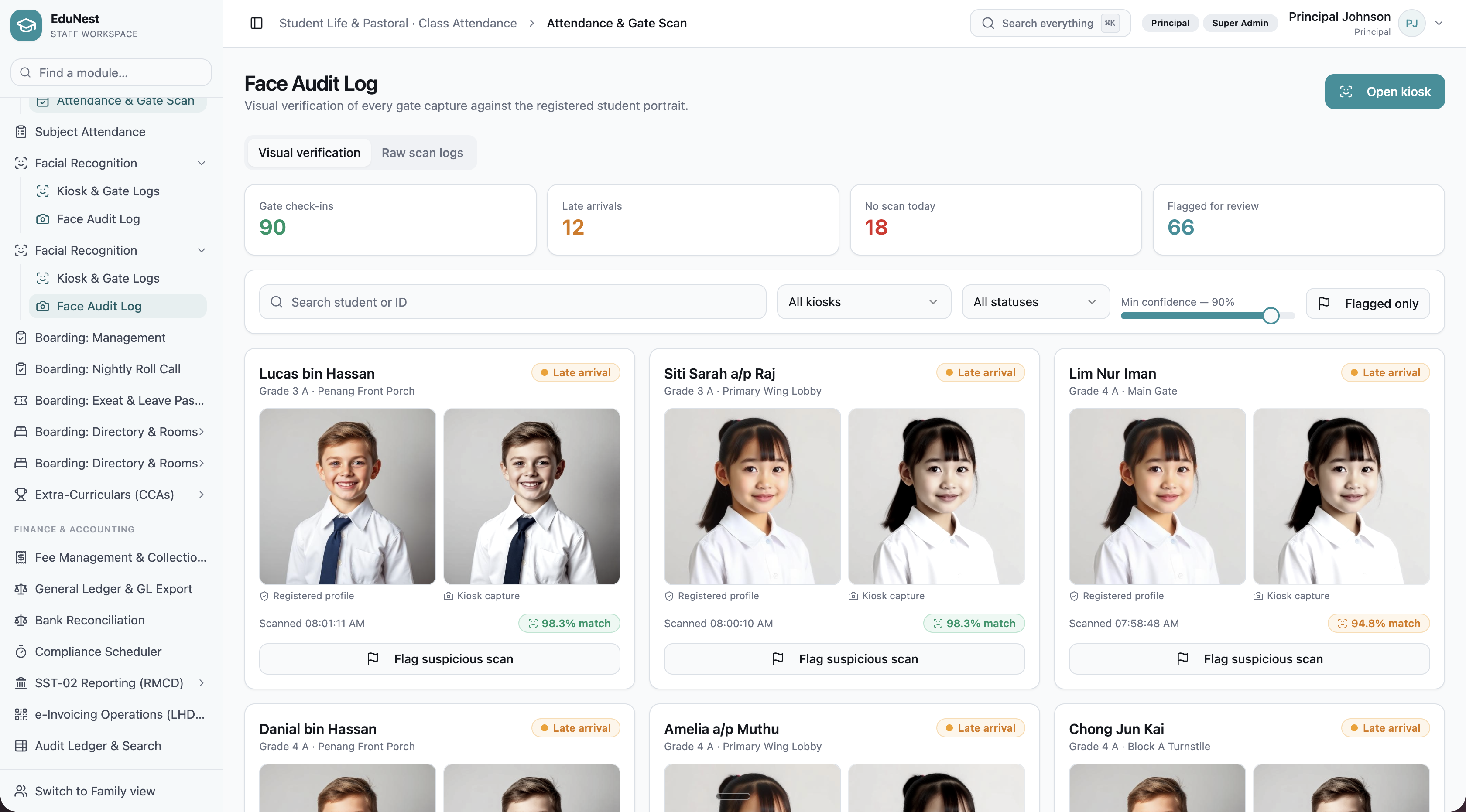This screenshot has height=812, width=1466.
Task: Click the Amelia a/p Muthu card title
Action: 721,729
